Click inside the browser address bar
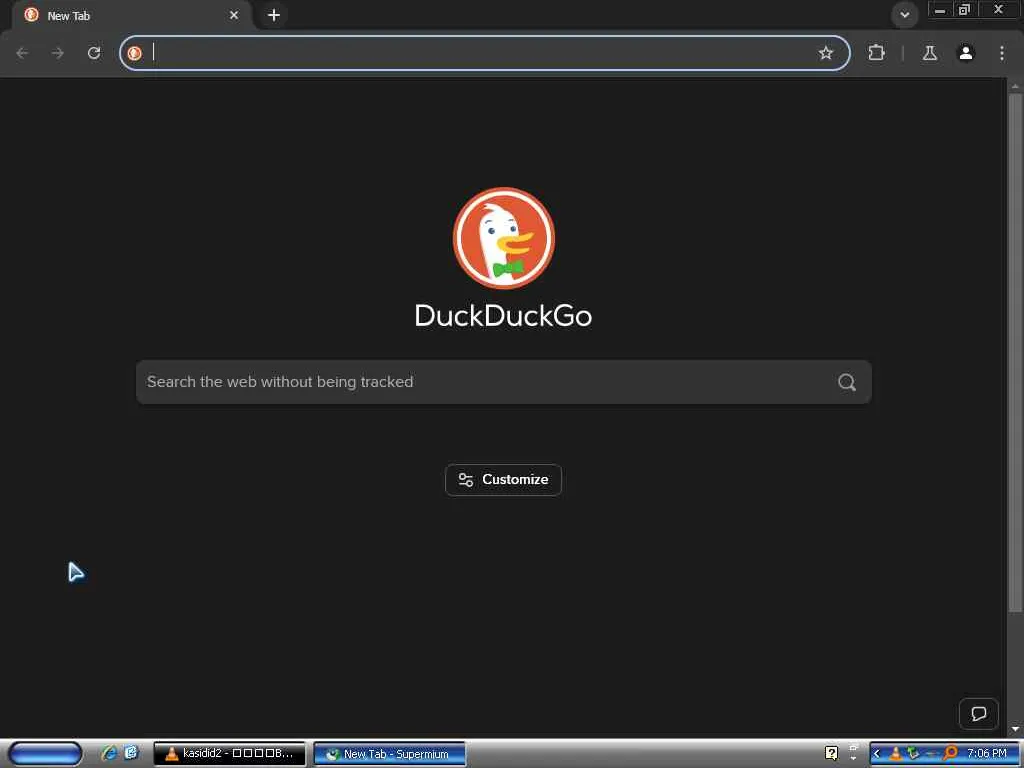Screen dimensions: 1024x768 coord(483,53)
